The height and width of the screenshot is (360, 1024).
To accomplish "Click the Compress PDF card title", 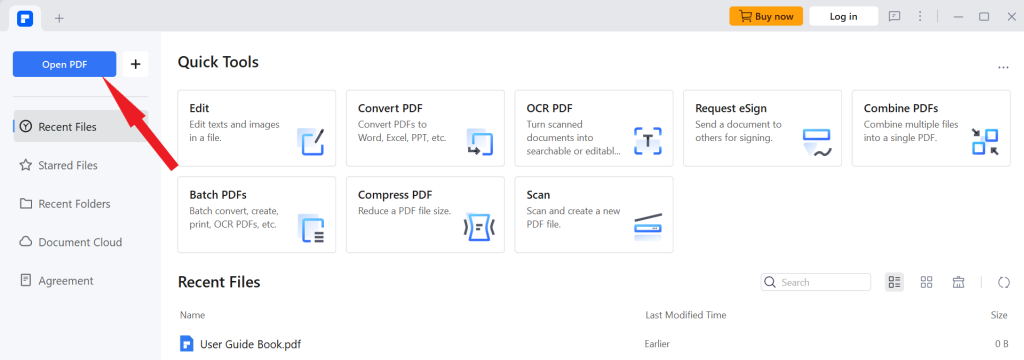I will (395, 195).
